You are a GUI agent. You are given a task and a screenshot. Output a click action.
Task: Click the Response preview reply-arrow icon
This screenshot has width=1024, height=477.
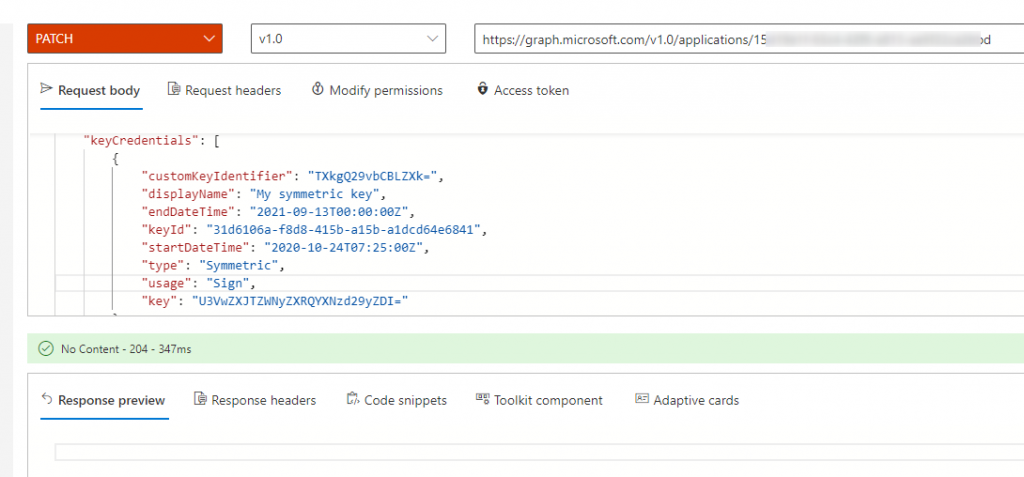tap(46, 399)
